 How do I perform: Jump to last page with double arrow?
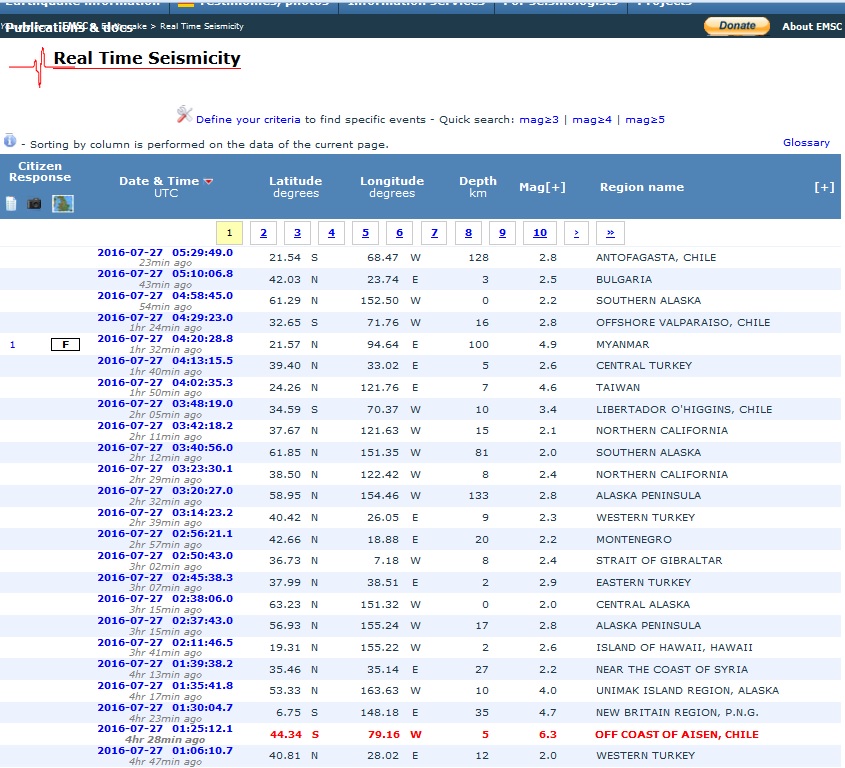point(610,233)
